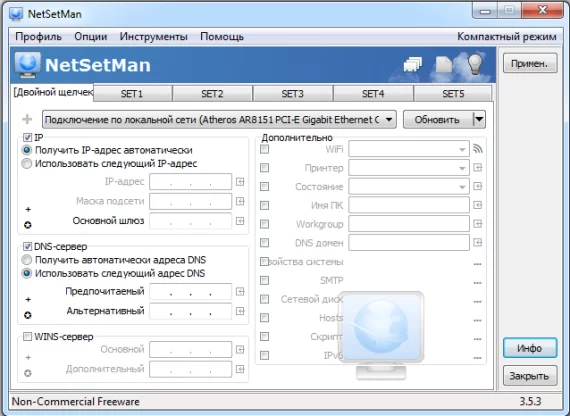Click the plus icon in WINS-сервер section
Viewport: 570px width, 416px height.
[28, 358]
